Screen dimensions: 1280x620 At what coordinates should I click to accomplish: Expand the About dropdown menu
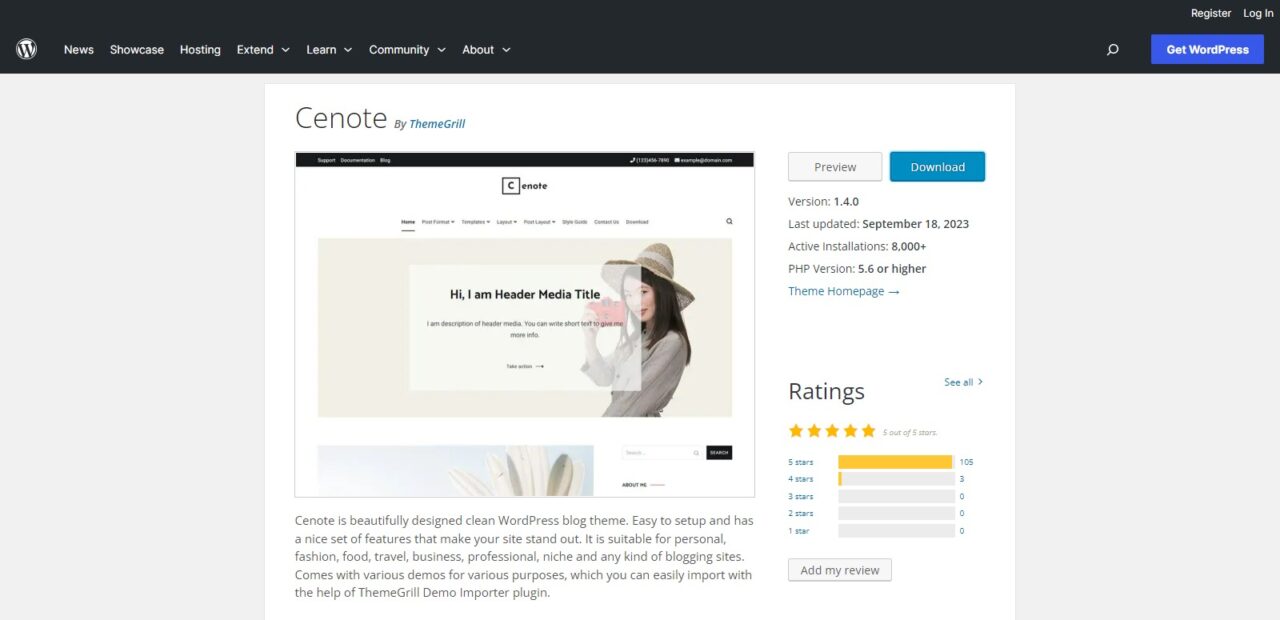click(486, 49)
